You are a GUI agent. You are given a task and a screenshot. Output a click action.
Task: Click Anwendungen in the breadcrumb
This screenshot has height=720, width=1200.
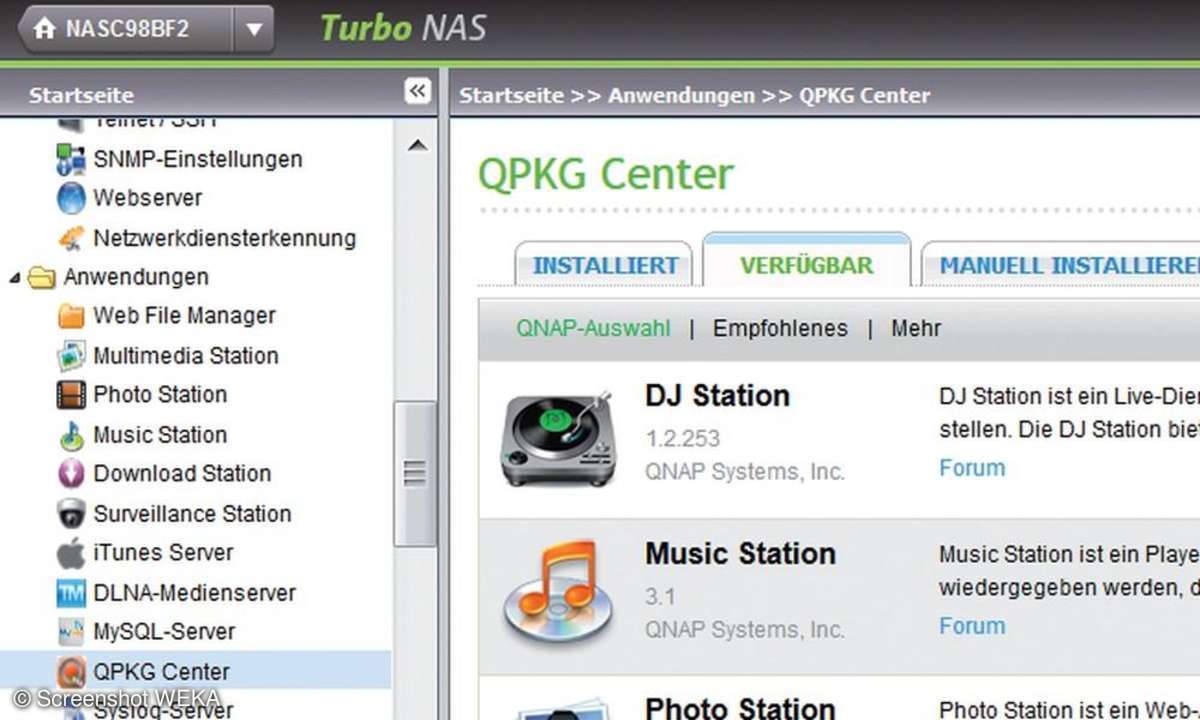click(x=681, y=96)
